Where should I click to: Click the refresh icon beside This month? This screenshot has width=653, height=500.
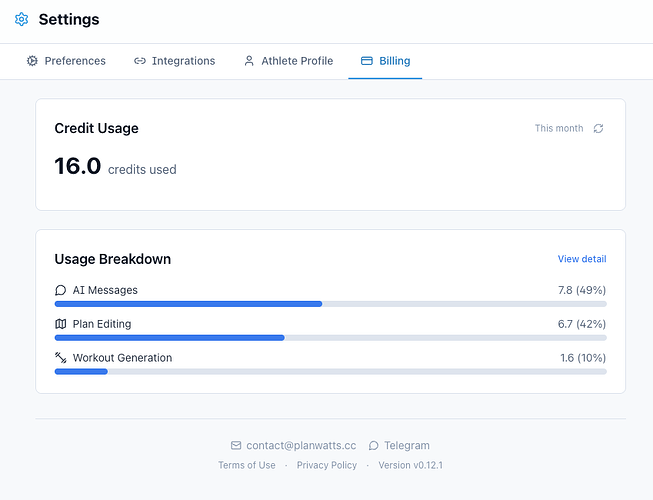click(598, 128)
